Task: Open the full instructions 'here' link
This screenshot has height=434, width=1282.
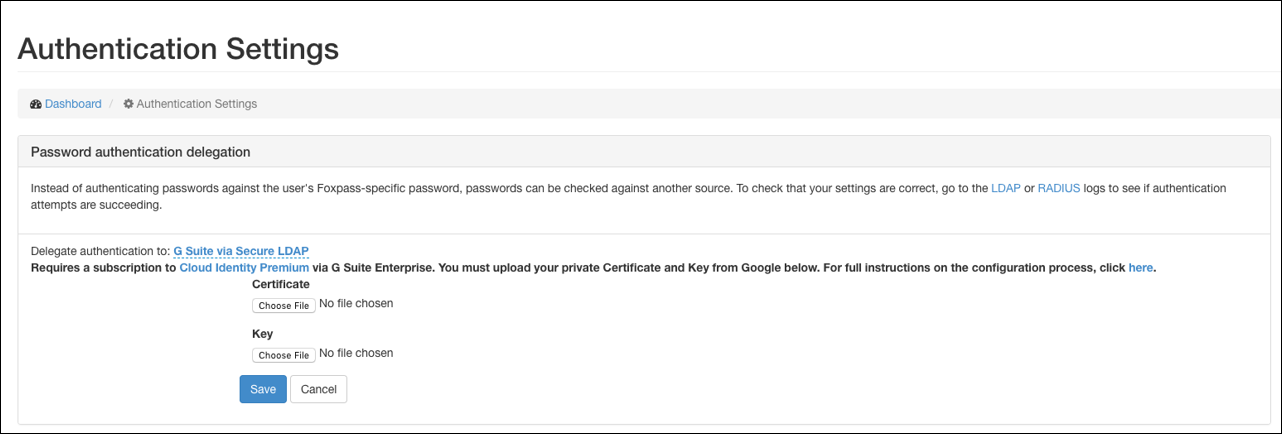Action: [1141, 268]
